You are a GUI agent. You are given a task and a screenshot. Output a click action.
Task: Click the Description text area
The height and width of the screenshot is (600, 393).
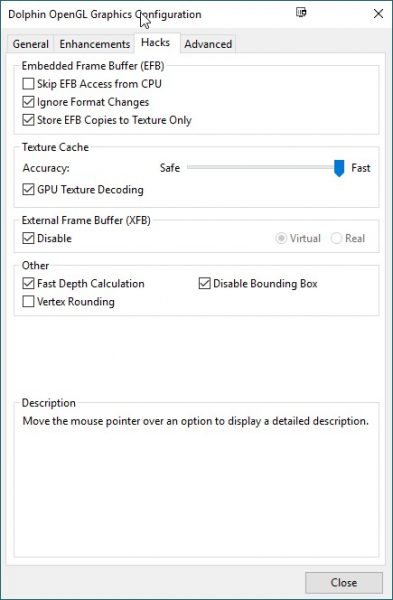(196, 482)
